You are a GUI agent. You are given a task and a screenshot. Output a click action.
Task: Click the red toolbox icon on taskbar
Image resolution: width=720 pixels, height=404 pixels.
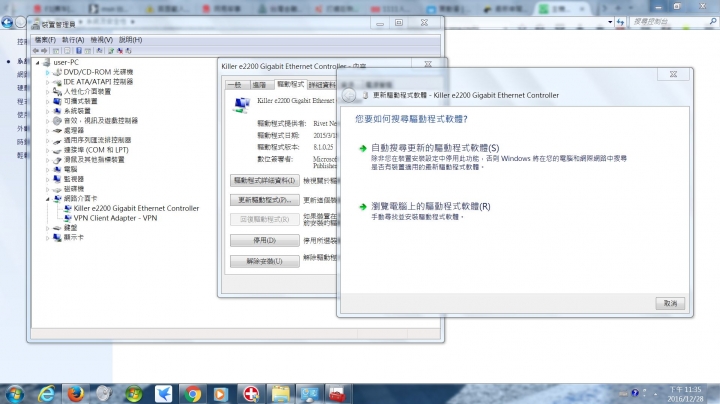tap(338, 394)
